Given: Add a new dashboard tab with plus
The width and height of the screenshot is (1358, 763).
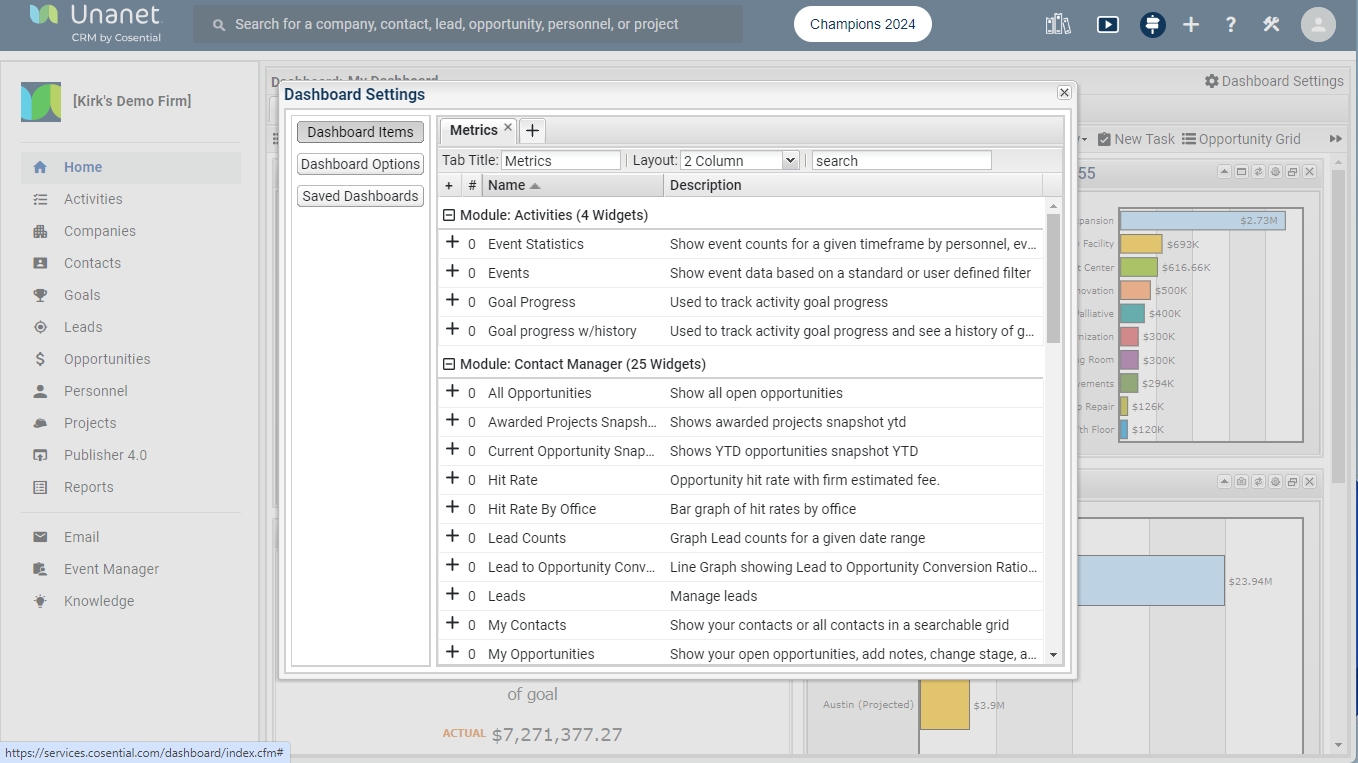Looking at the screenshot, I should click(532, 131).
